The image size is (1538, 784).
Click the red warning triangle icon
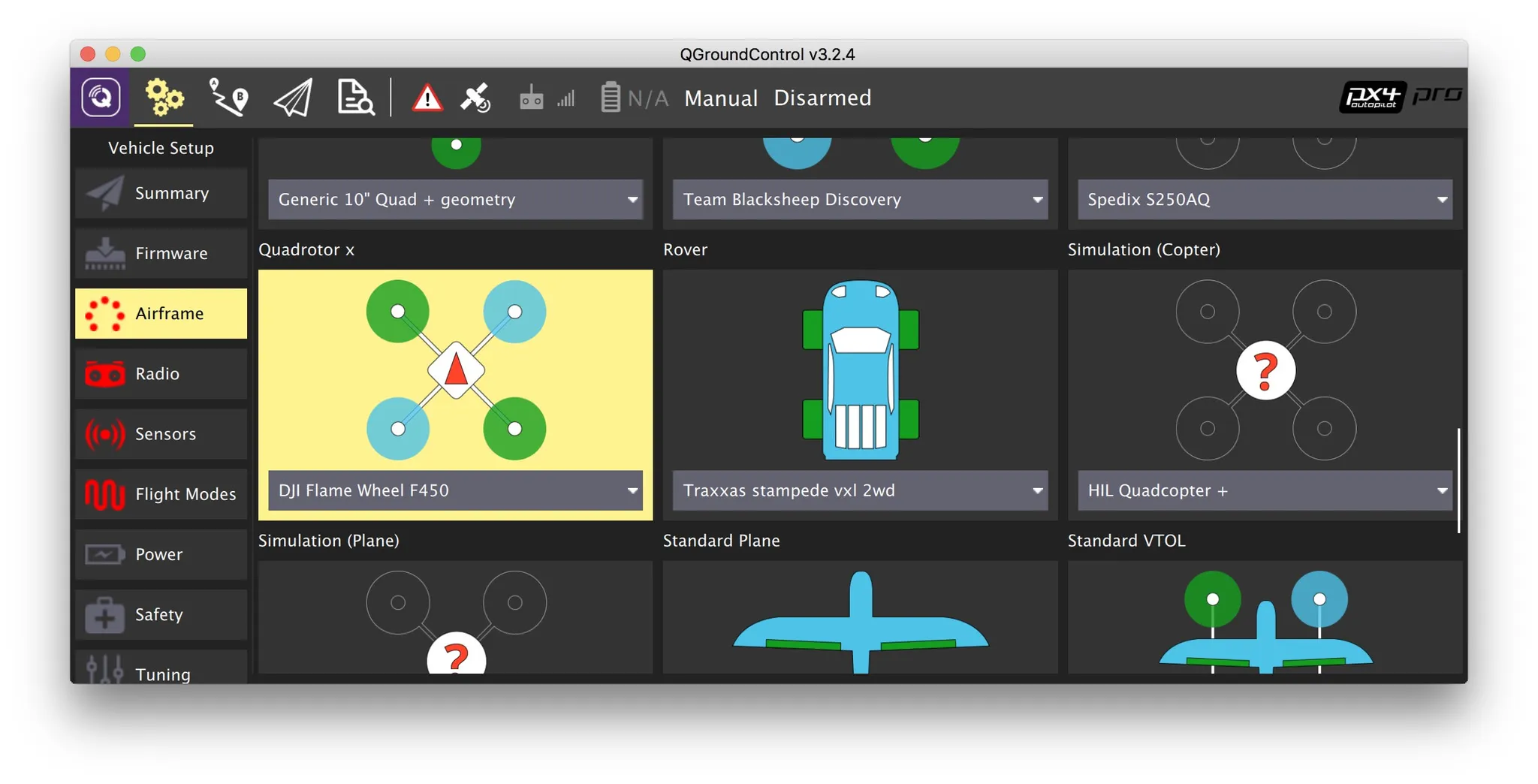point(427,98)
